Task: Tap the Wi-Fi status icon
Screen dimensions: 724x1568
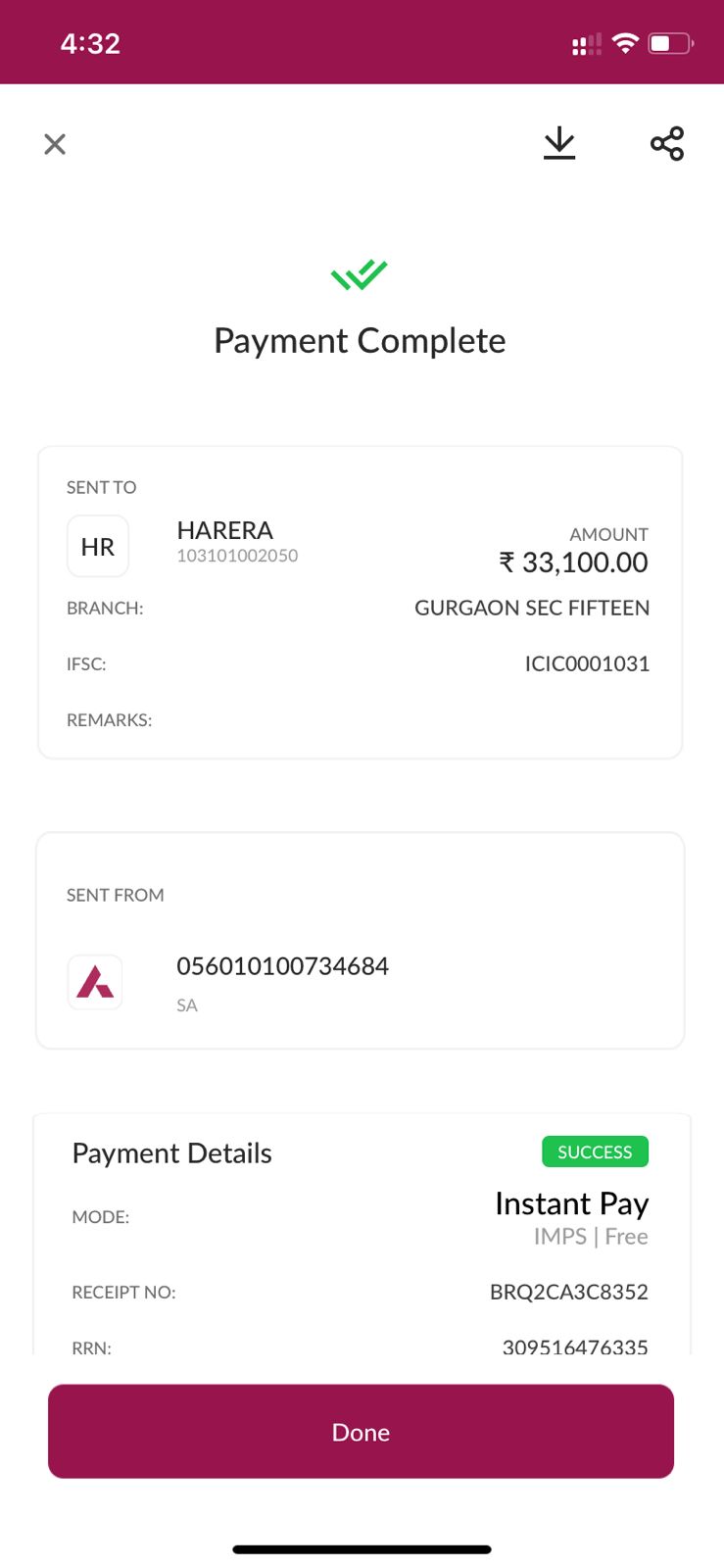Action: tap(624, 43)
